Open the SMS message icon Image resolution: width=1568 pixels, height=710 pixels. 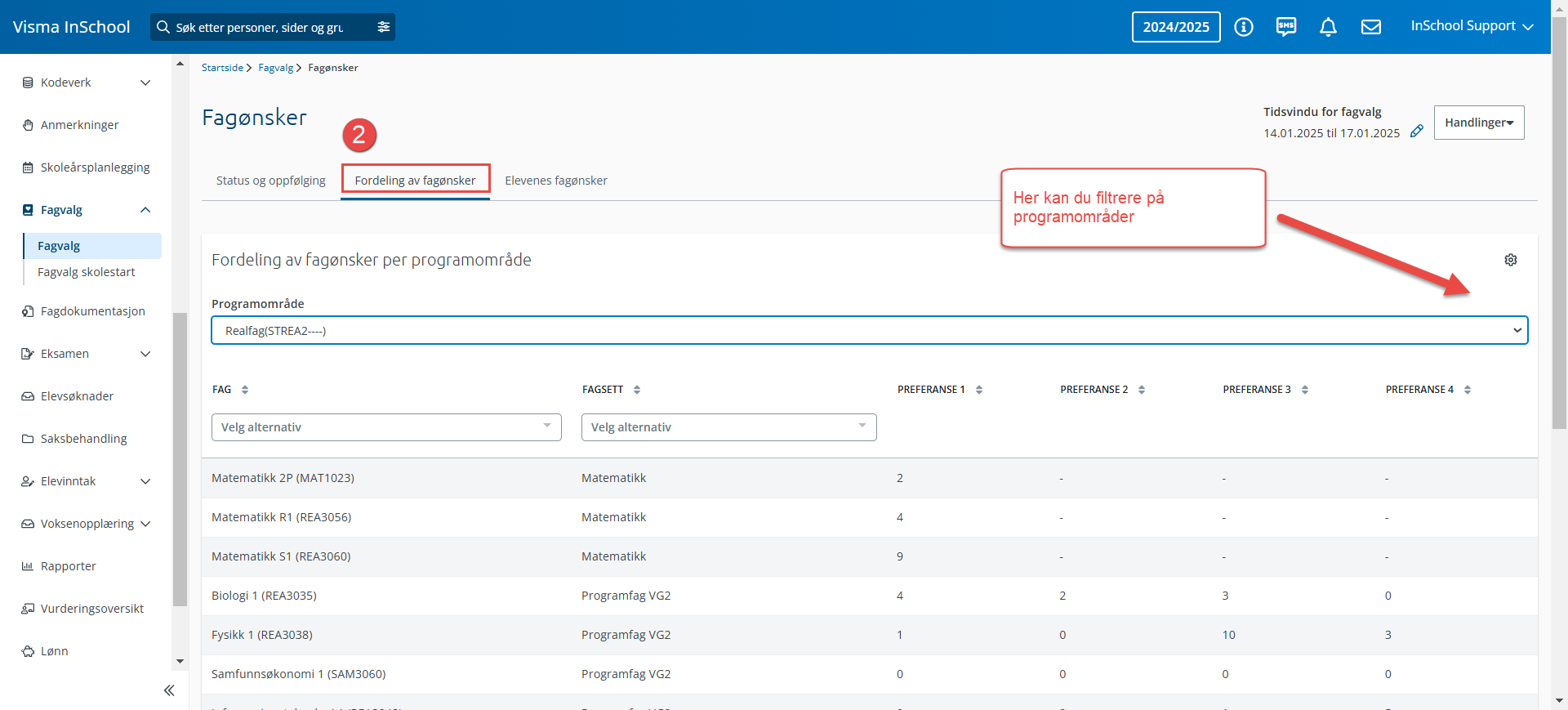click(x=1286, y=27)
